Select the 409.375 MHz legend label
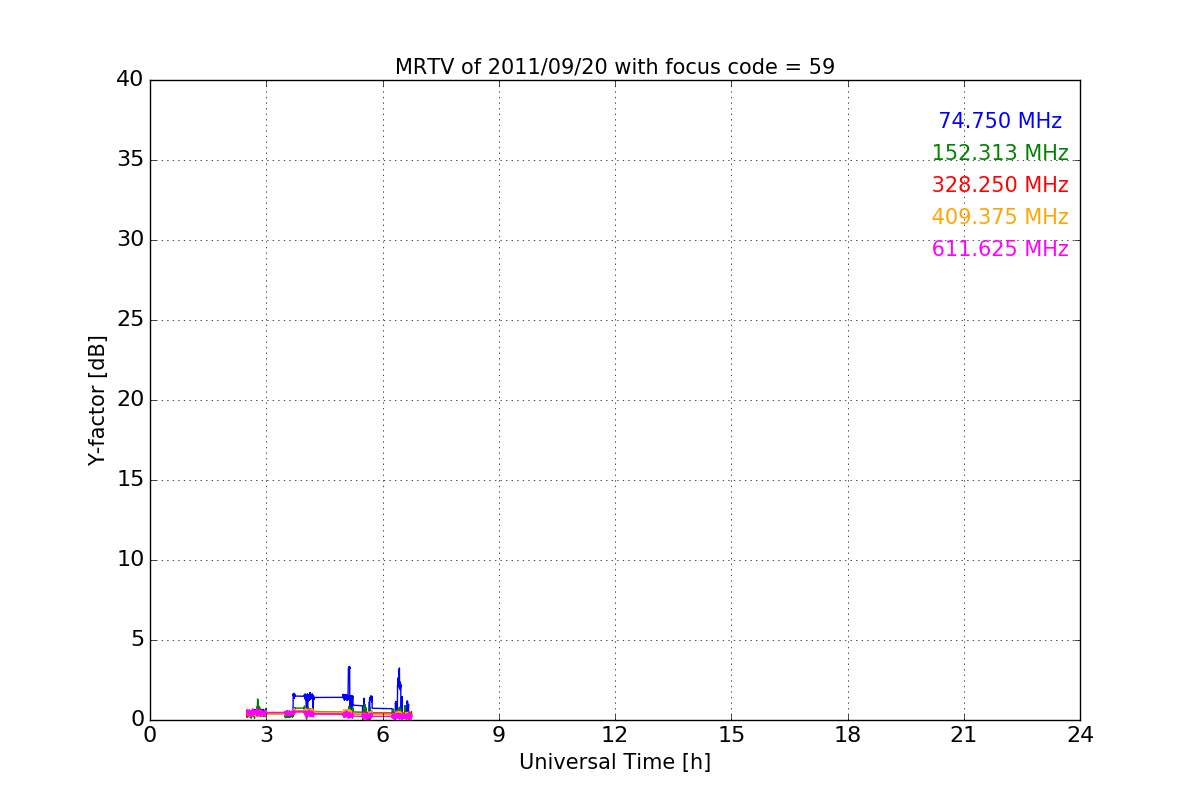The width and height of the screenshot is (1200, 800). coord(1000,217)
